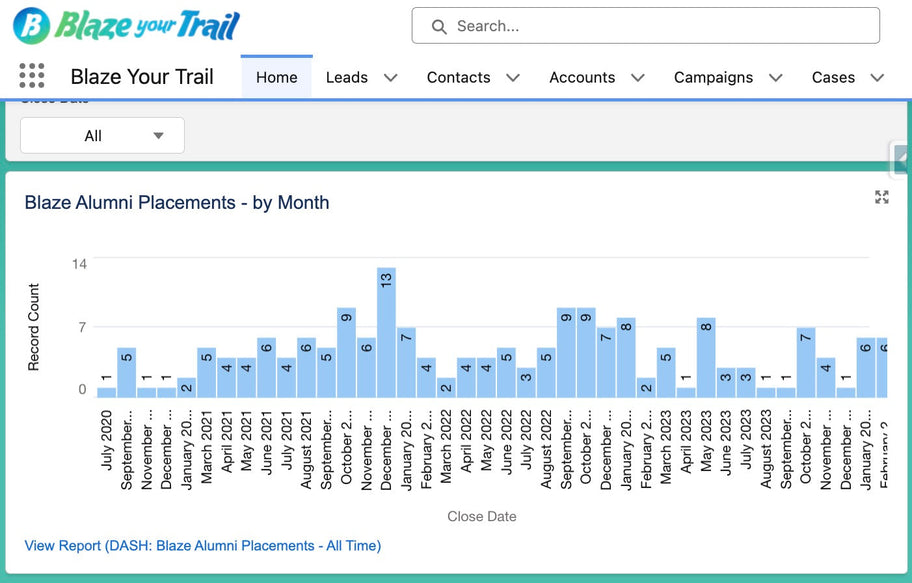Open the App Launcher grid icon

[x=32, y=77]
